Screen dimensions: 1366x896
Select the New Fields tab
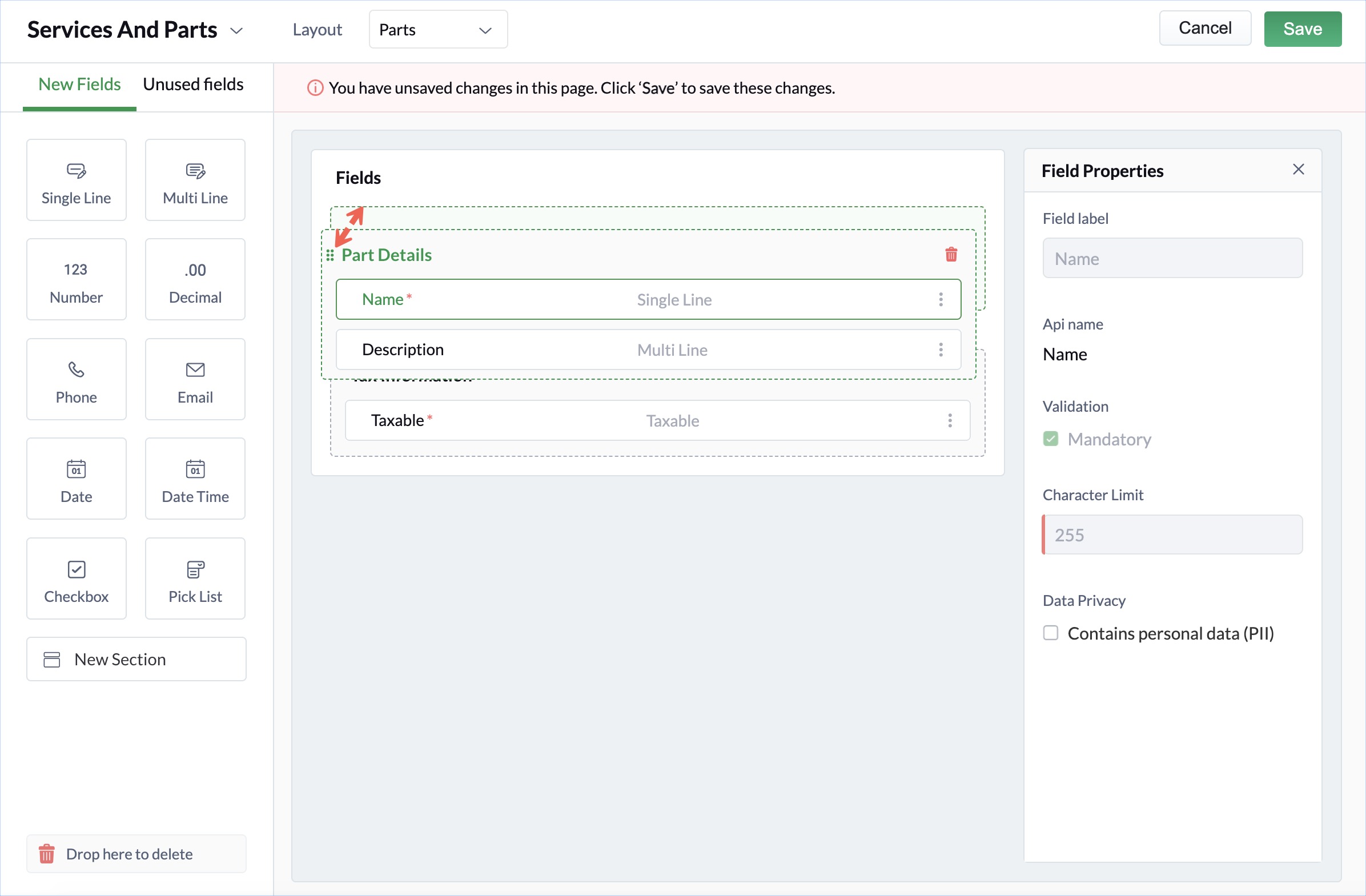[79, 85]
